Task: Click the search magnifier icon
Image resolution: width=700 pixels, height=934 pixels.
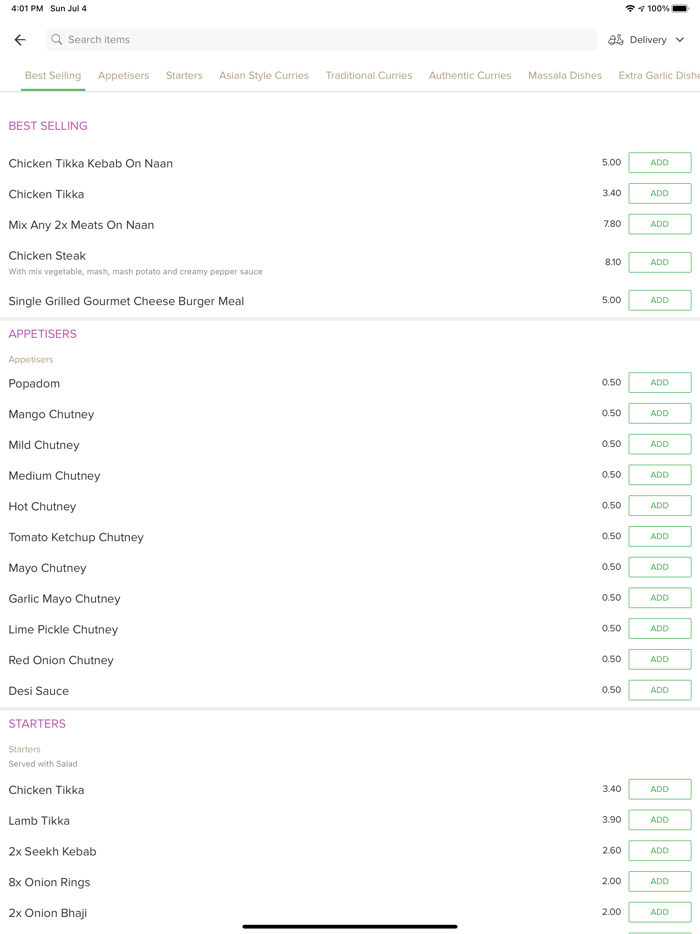Action: tap(57, 40)
